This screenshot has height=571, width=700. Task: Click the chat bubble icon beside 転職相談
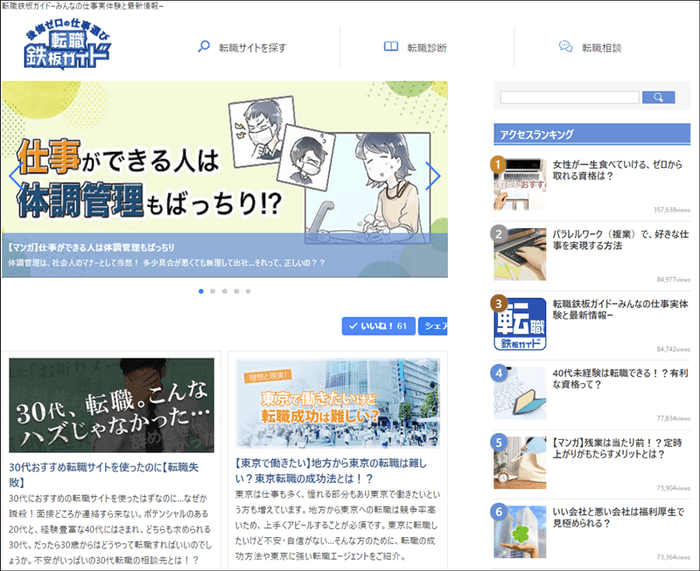point(566,46)
